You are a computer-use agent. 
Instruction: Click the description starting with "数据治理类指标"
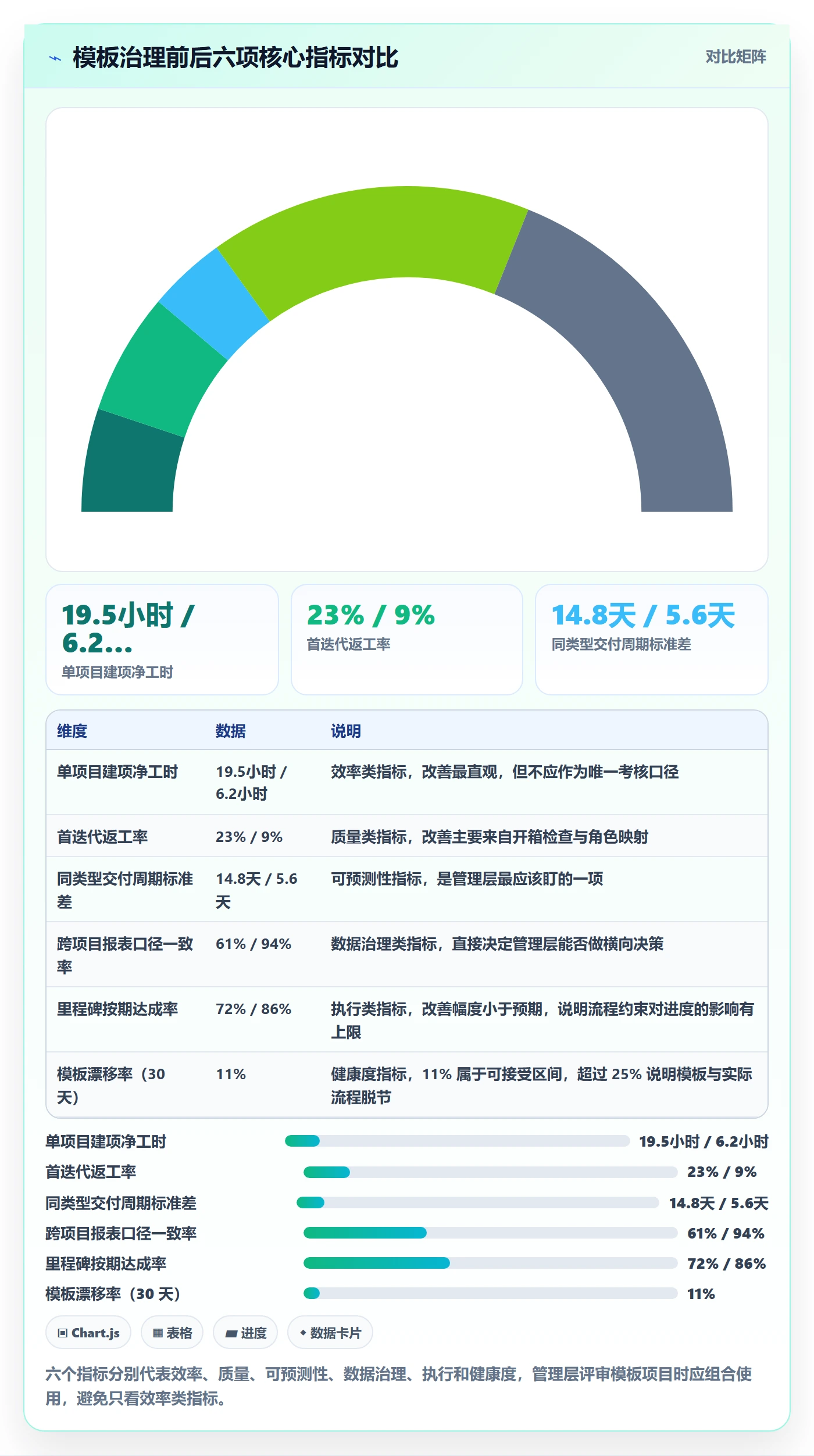(x=497, y=944)
